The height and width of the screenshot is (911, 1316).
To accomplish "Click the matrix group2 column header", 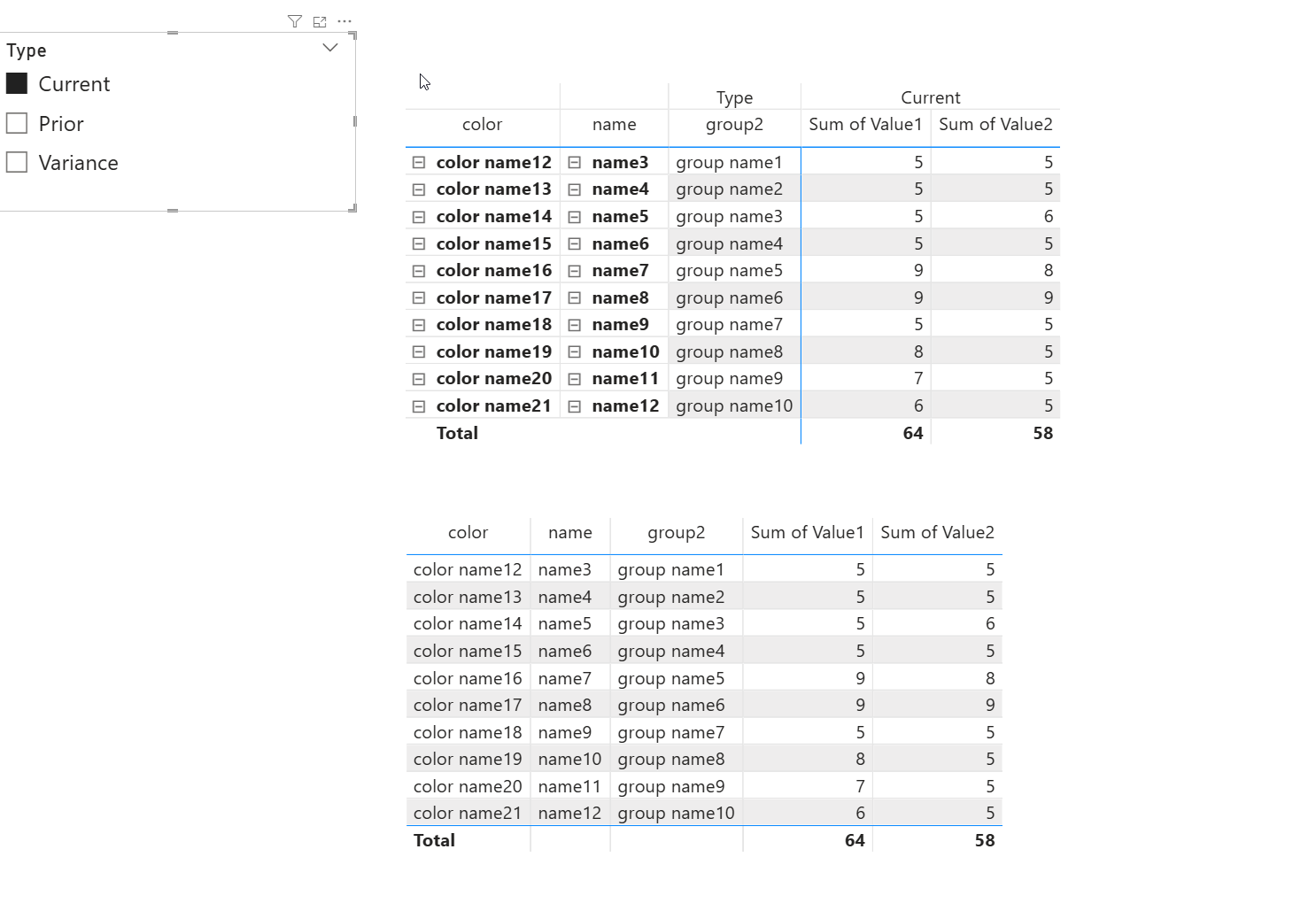I will 734,125.
